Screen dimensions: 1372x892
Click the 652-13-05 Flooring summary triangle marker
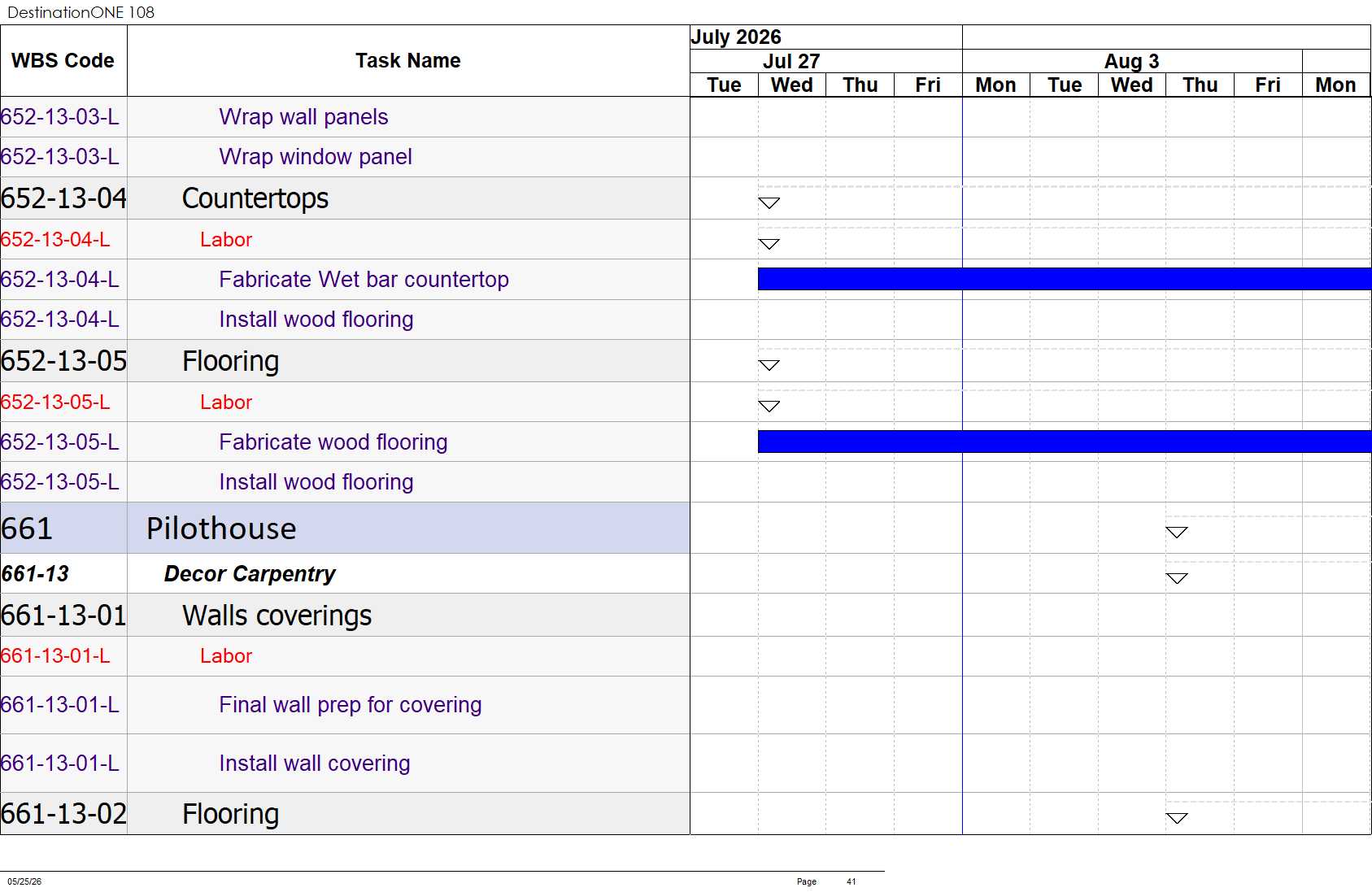769,364
